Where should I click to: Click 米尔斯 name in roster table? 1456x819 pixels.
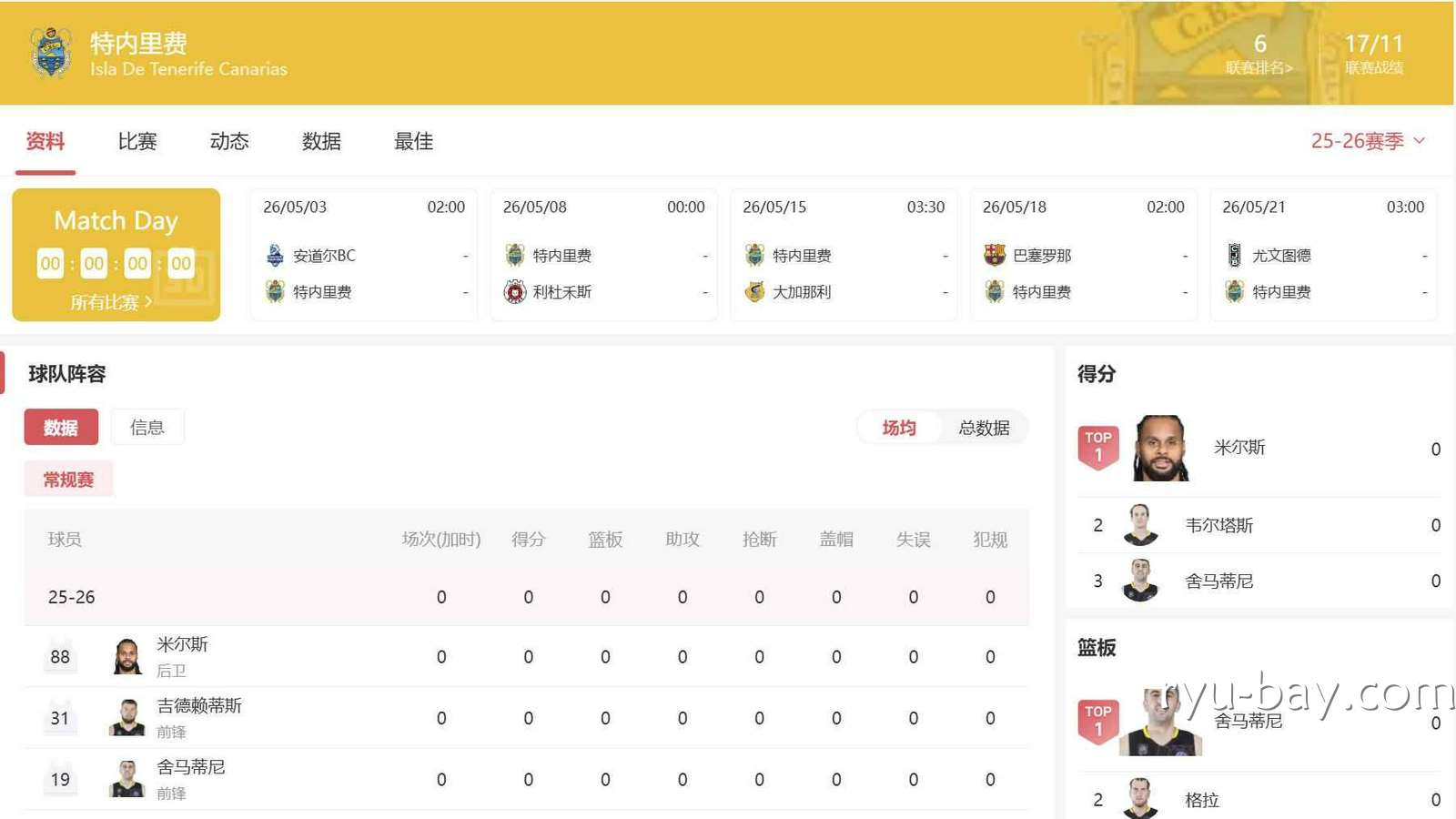coord(182,644)
